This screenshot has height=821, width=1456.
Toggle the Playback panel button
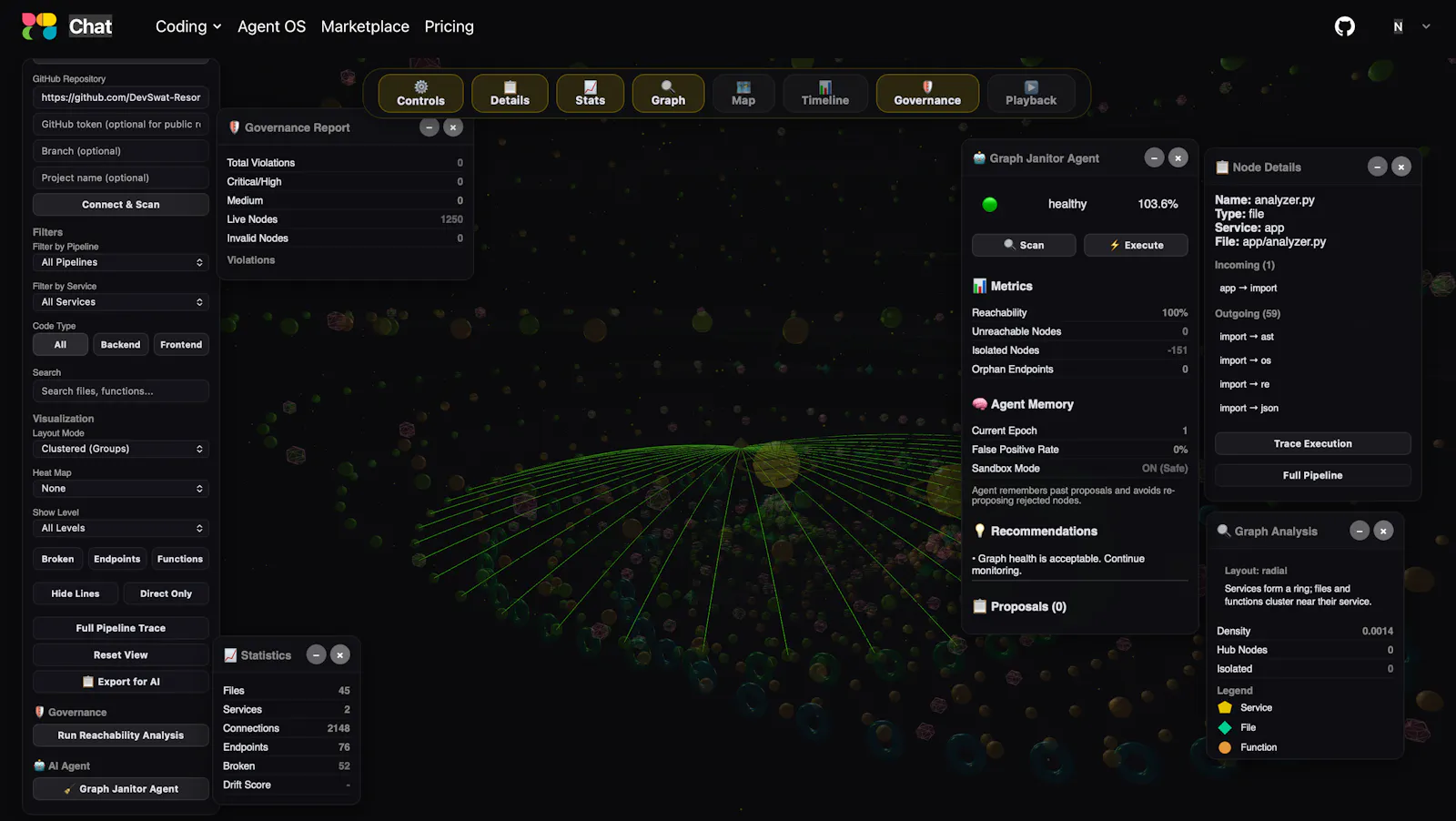pos(1031,93)
